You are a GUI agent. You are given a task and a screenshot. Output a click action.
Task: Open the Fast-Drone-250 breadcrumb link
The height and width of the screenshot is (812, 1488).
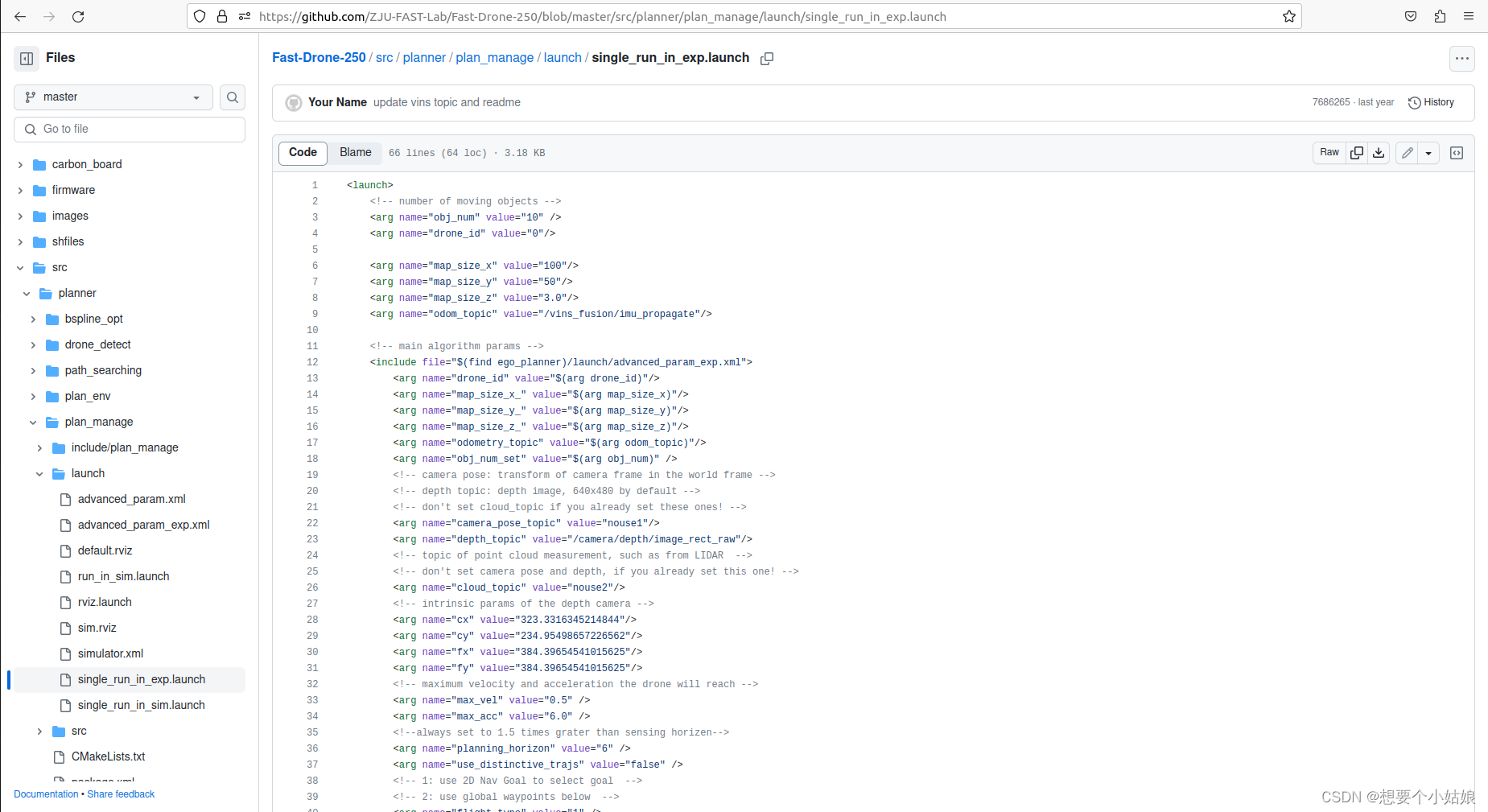pyautogui.click(x=319, y=58)
